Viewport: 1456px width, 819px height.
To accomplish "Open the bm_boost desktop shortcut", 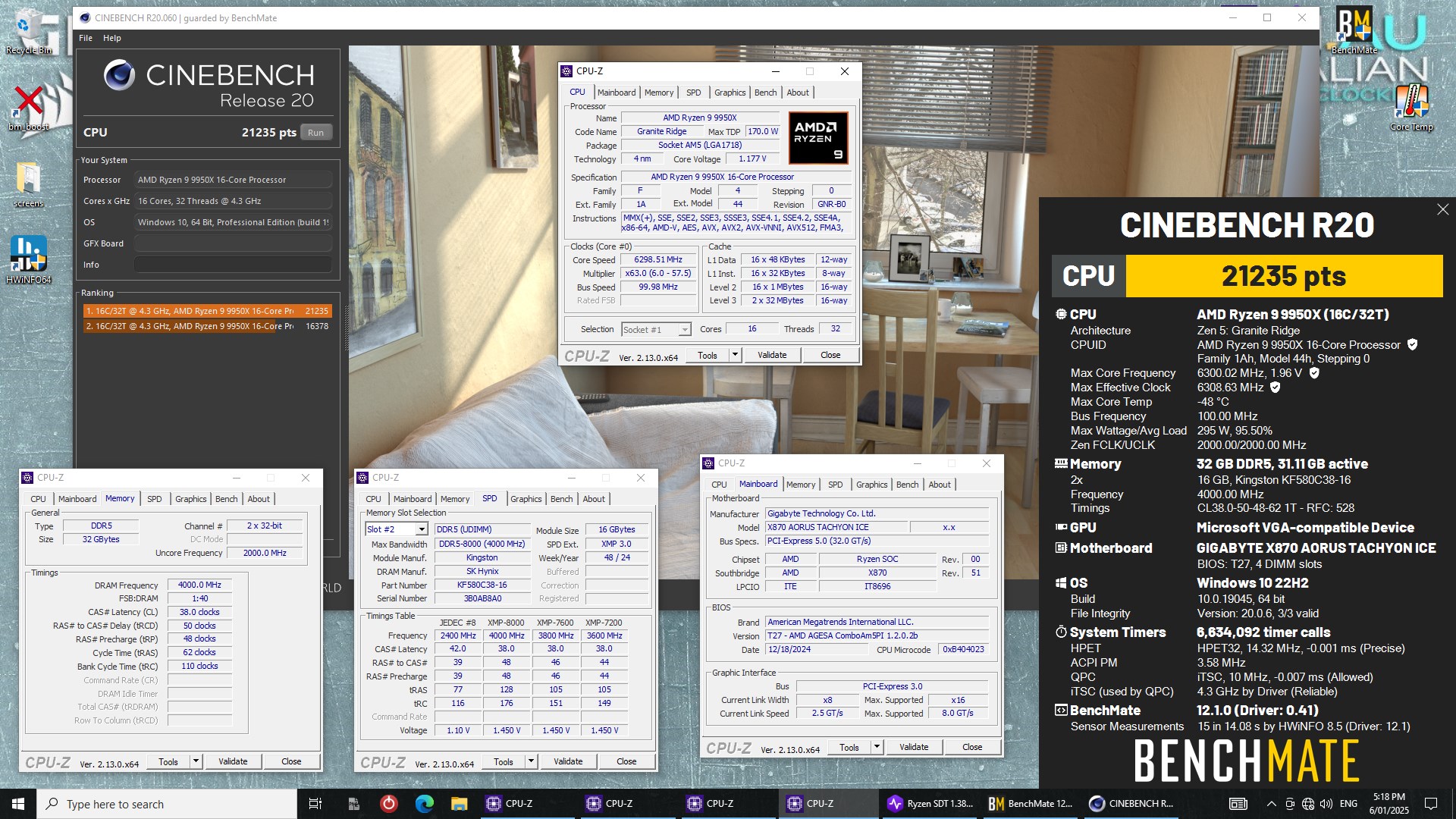I will pos(28,108).
